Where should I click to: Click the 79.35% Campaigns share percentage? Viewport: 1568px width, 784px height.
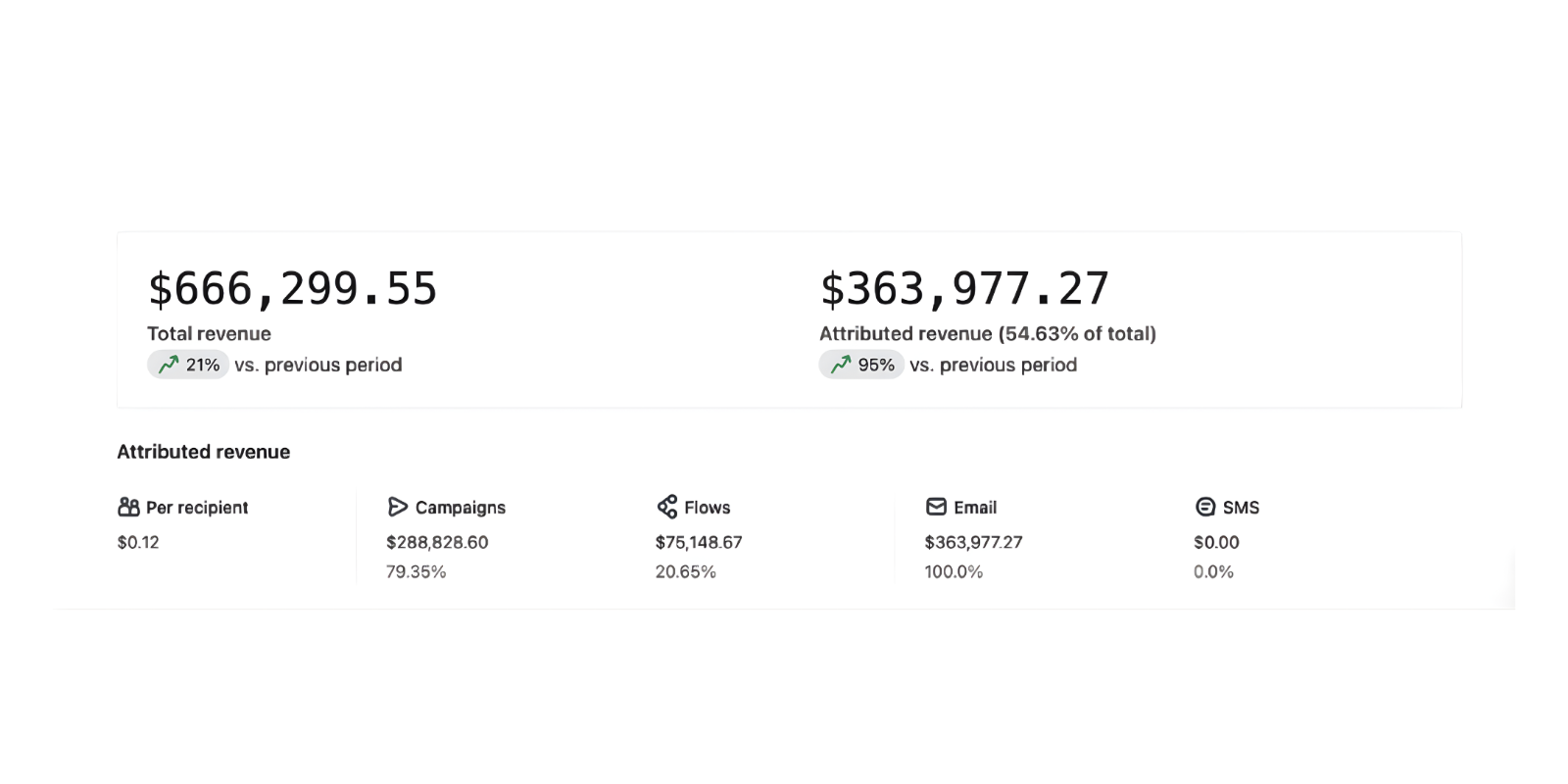pyautogui.click(x=416, y=571)
